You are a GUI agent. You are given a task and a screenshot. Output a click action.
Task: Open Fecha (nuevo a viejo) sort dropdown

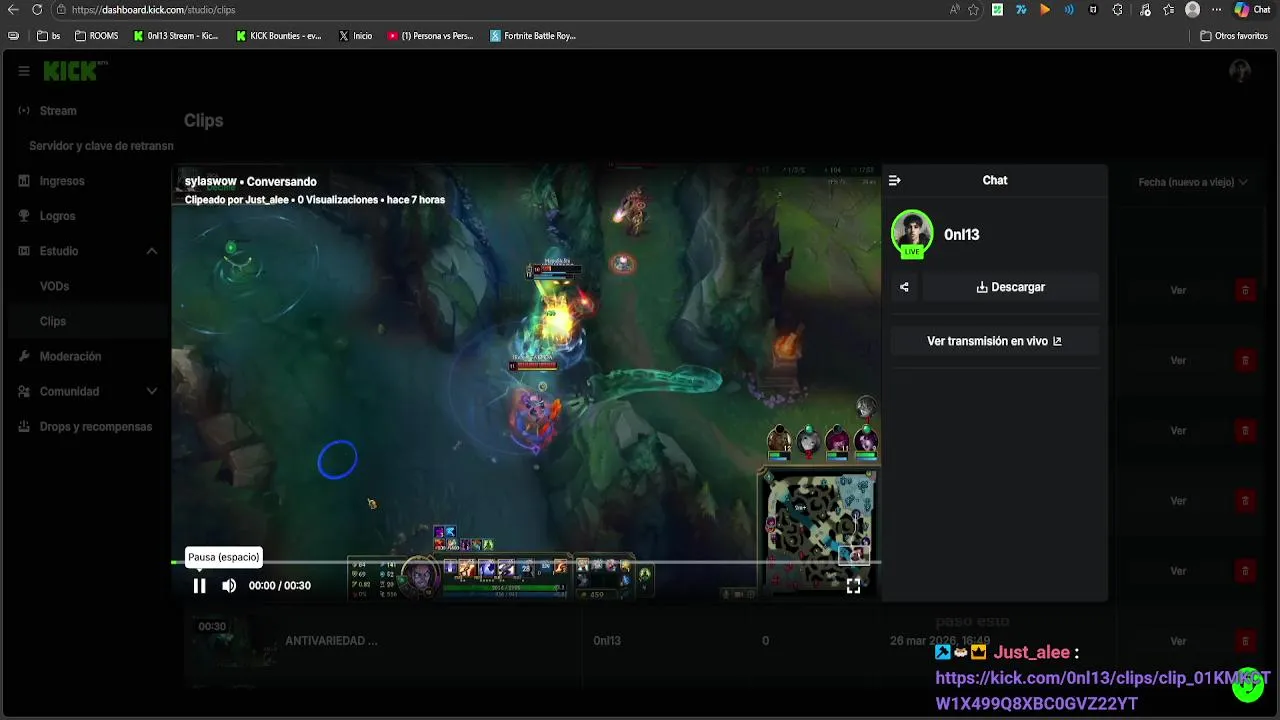point(1193,182)
